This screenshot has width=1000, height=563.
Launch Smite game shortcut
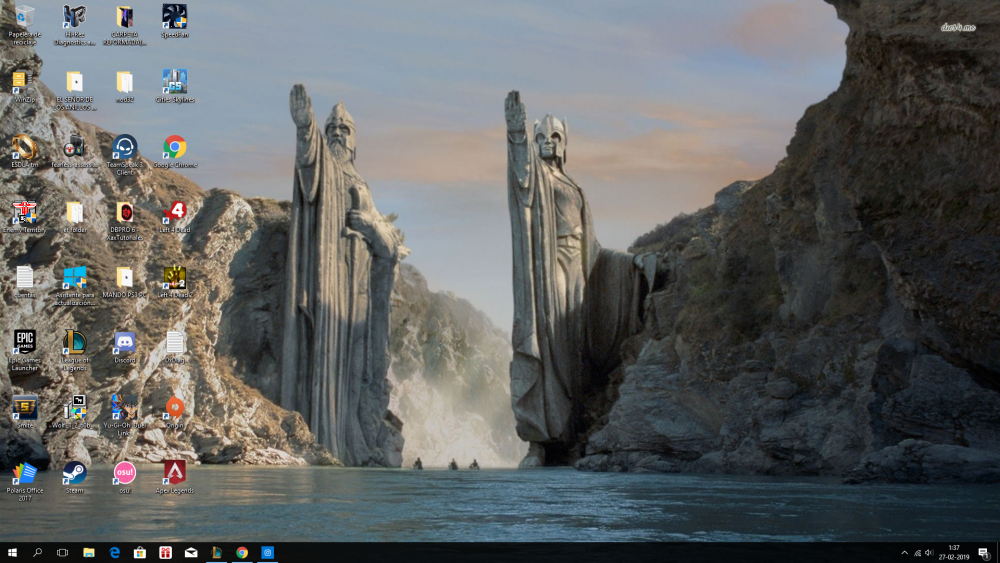point(24,411)
